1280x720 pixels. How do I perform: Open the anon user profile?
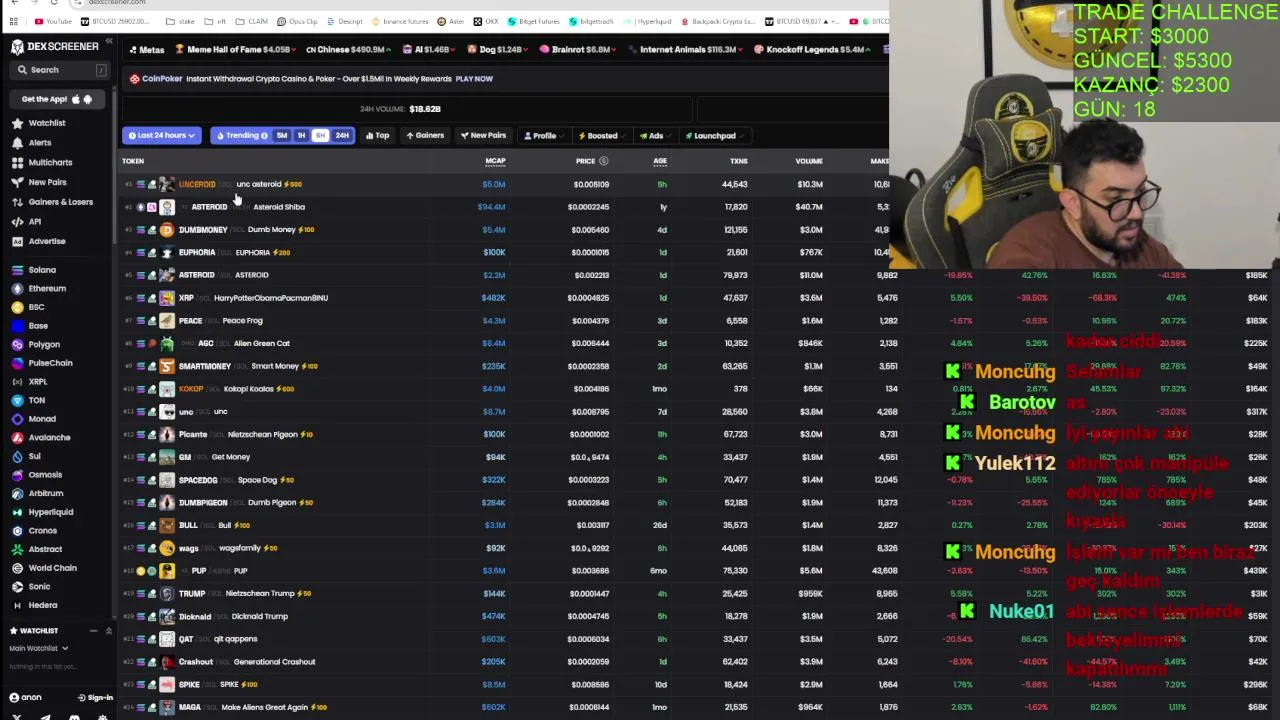pyautogui.click(x=25, y=698)
